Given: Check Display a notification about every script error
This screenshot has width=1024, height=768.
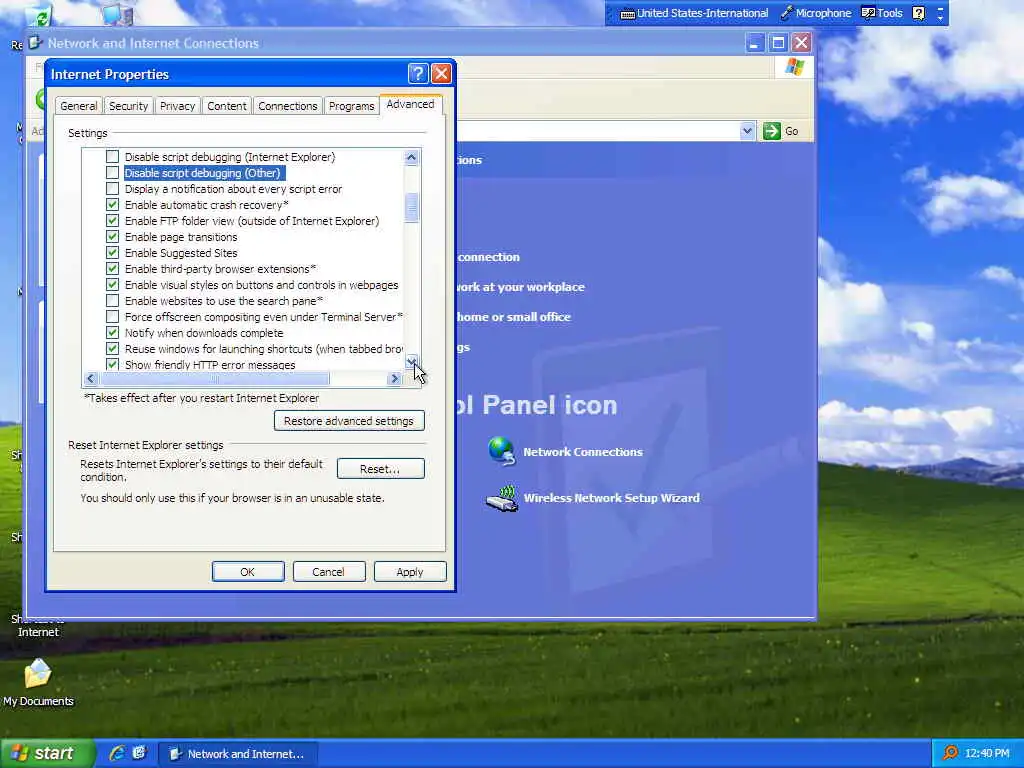Looking at the screenshot, I should 112,189.
